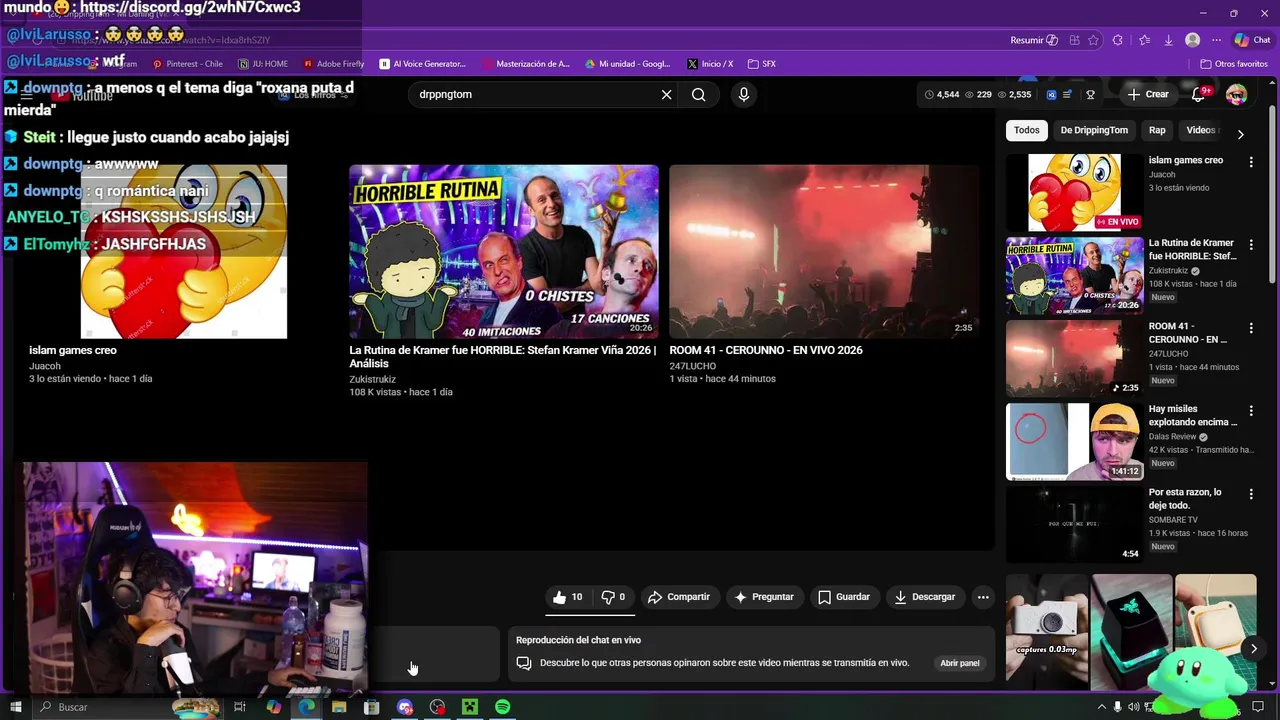Select the Videos filter chip
Image resolution: width=1280 pixels, height=720 pixels.
1200,130
